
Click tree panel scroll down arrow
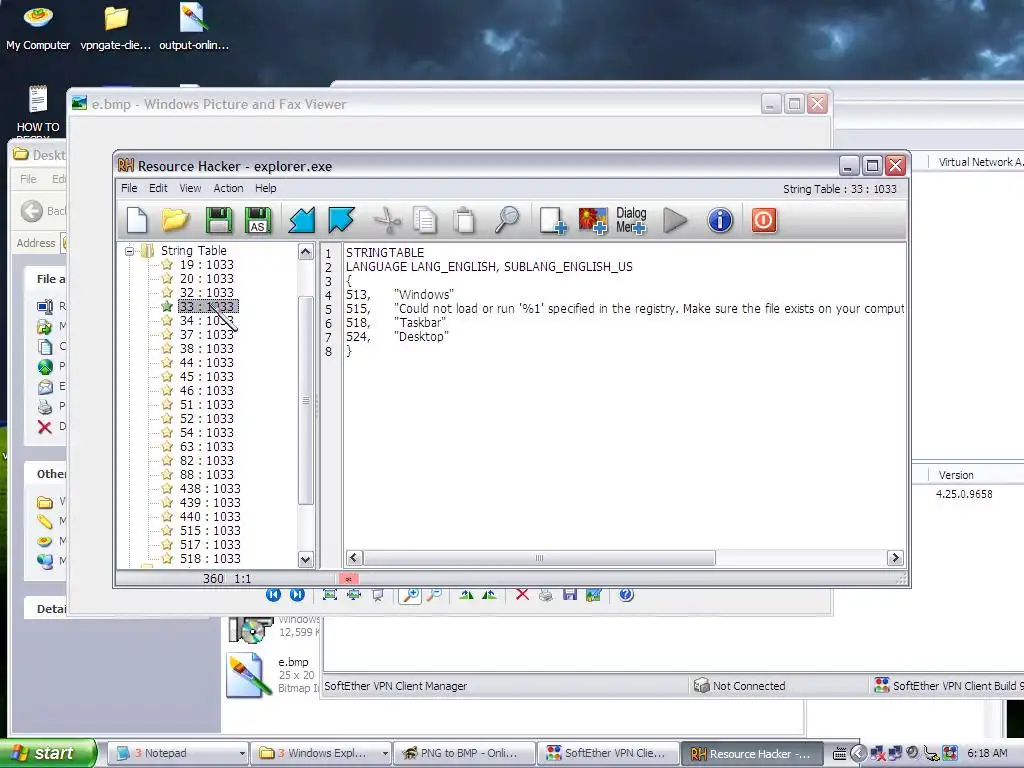pos(306,559)
